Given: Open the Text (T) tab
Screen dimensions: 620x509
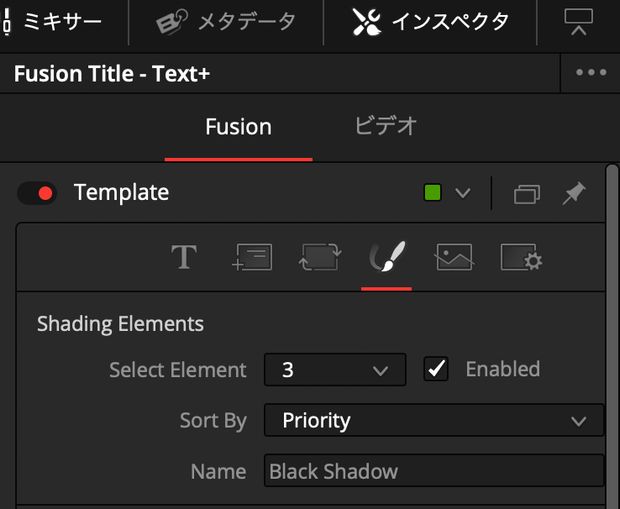Looking at the screenshot, I should (184, 257).
